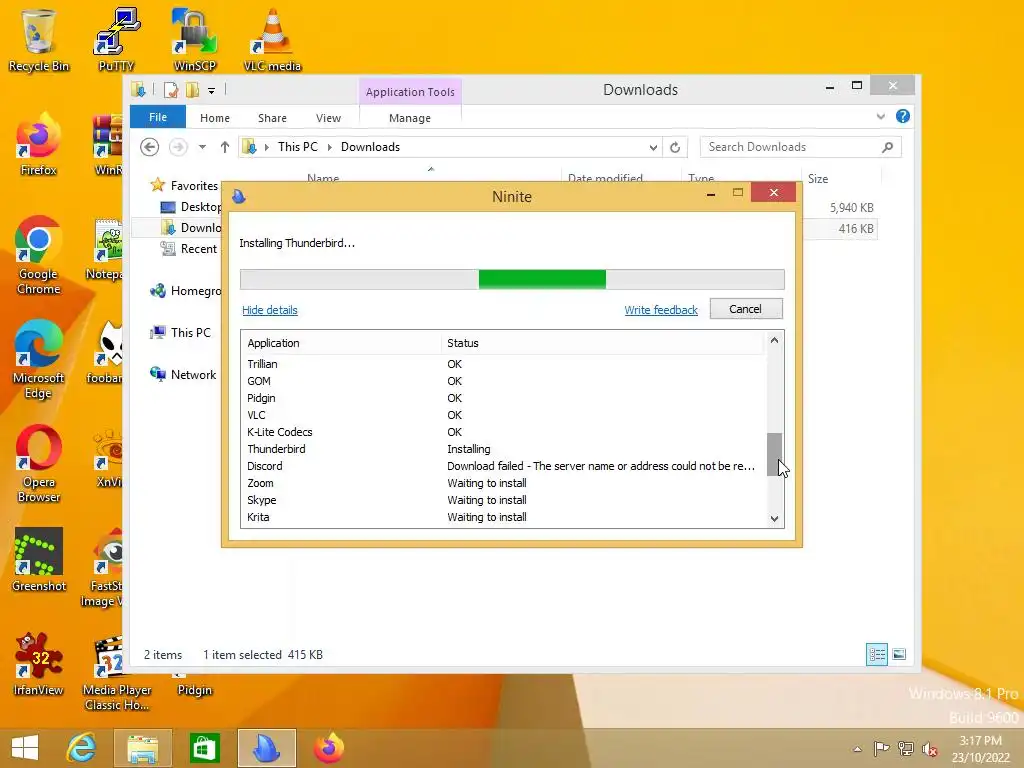Open Google Chrome desktop shortcut
Screen dimensions: 1024x768
(39, 255)
